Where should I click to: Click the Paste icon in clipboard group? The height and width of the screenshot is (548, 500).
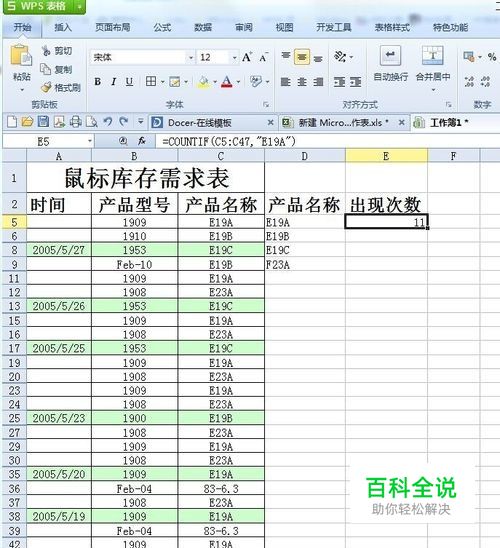point(21,56)
